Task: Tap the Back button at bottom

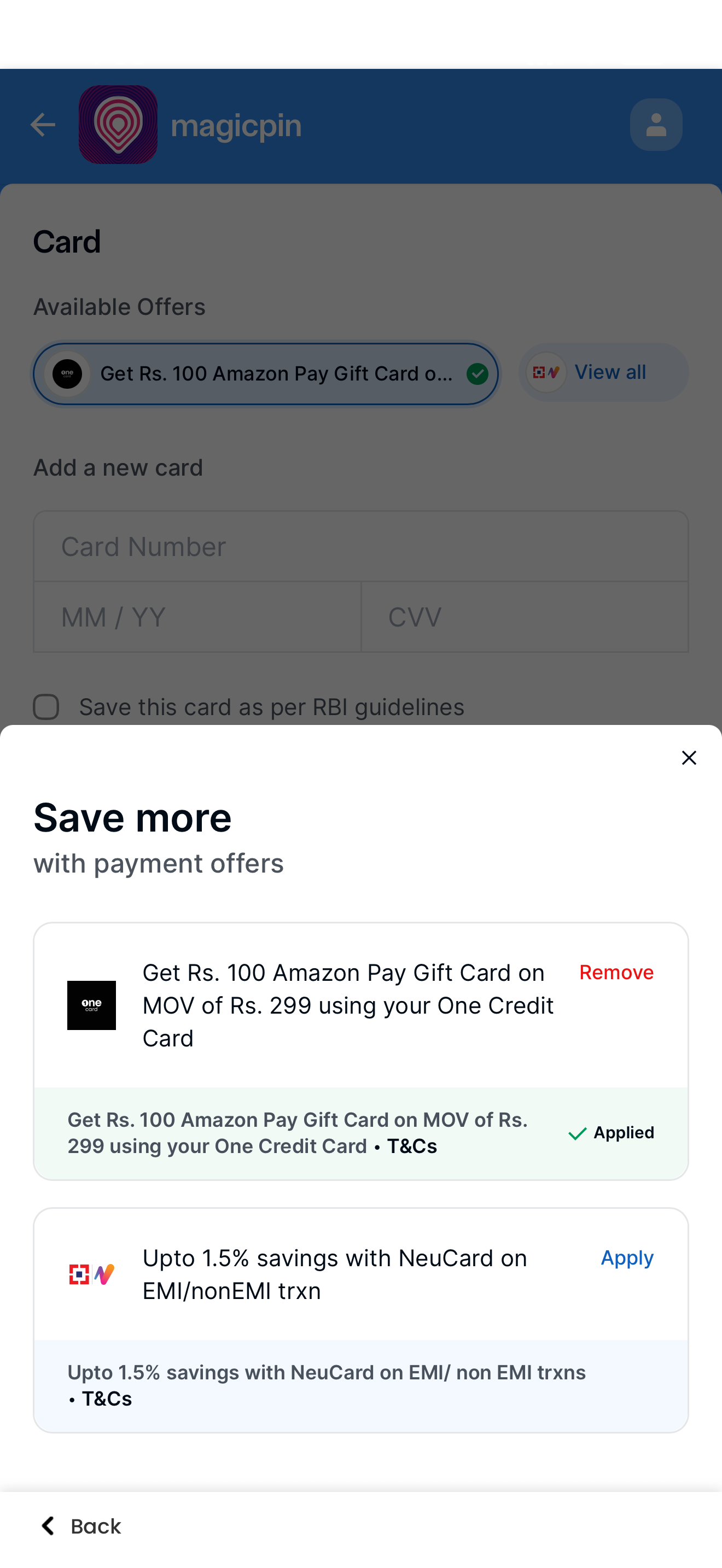Action: click(80, 1526)
